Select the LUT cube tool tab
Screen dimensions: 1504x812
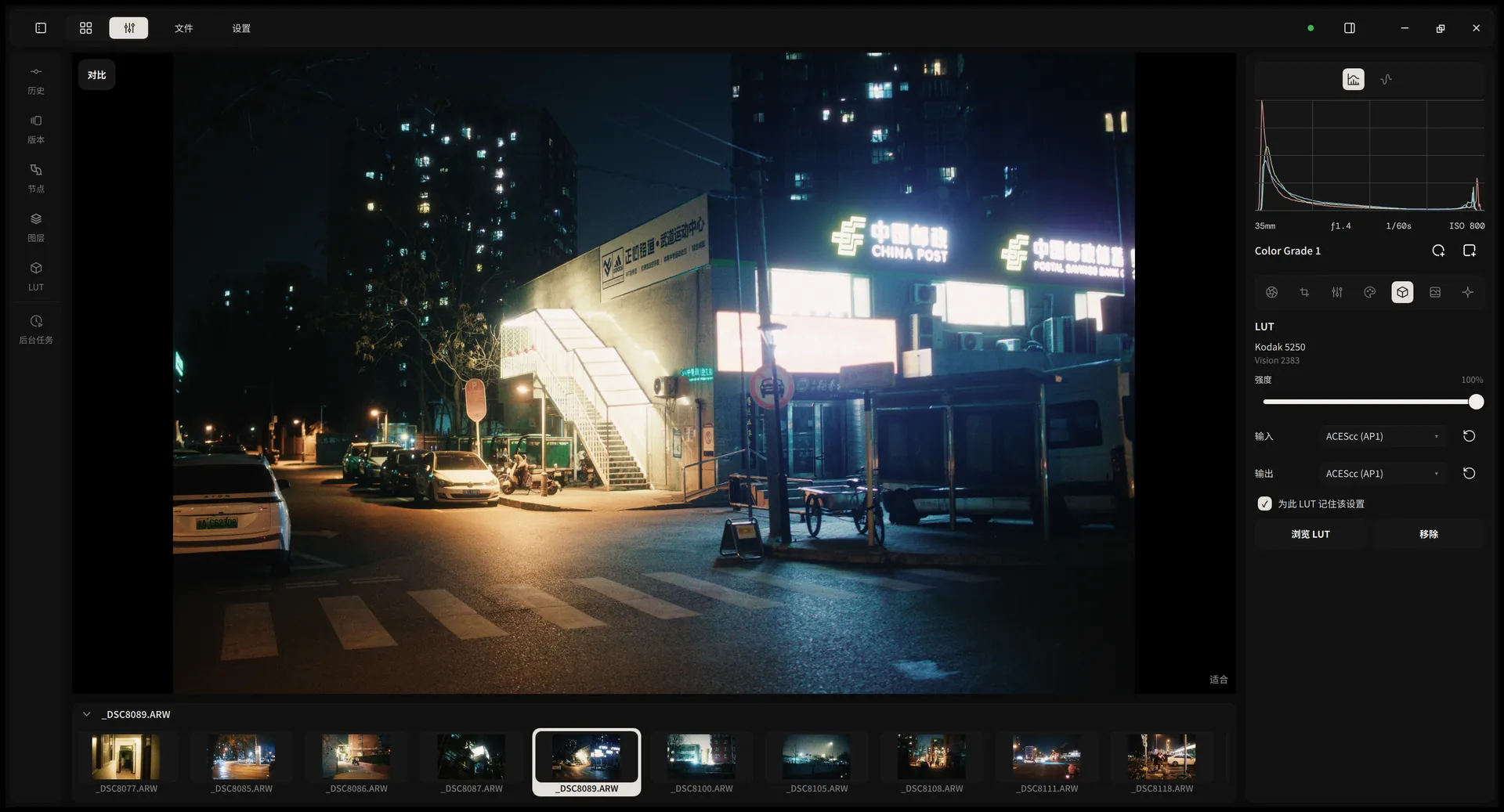pyautogui.click(x=1402, y=292)
